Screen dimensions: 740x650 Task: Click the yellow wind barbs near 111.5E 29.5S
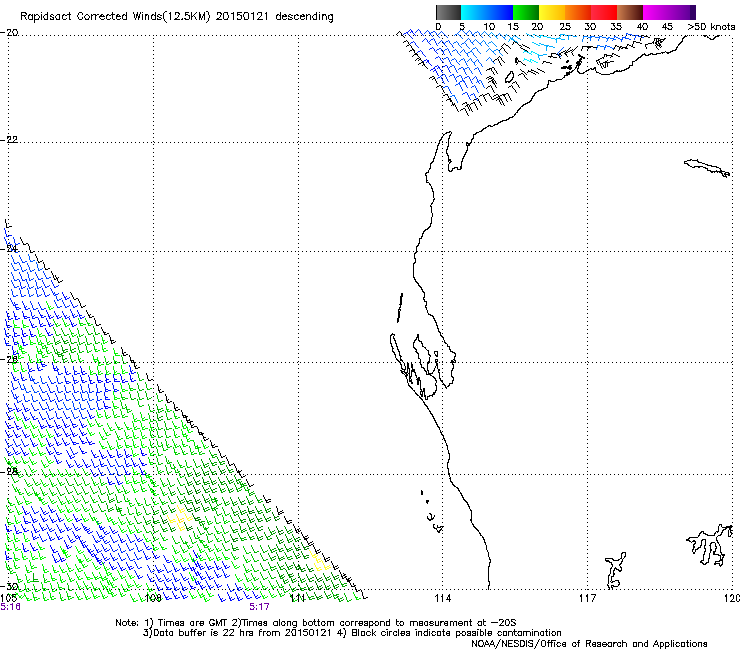click(x=320, y=560)
